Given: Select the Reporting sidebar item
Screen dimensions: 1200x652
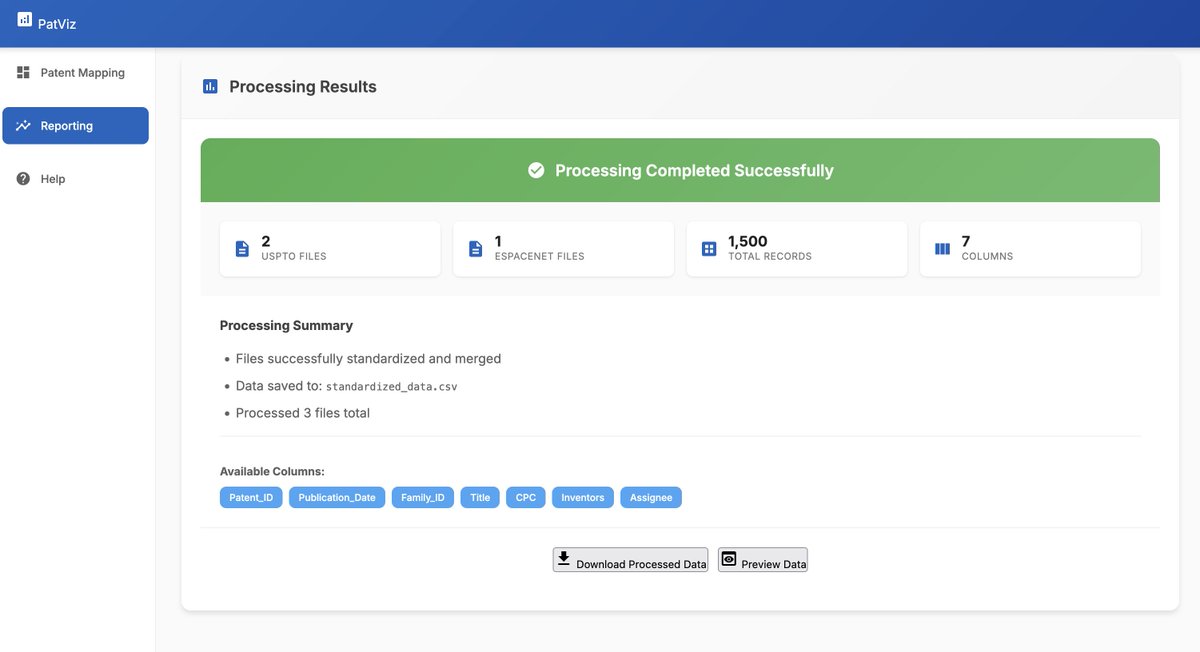Looking at the screenshot, I should [75, 126].
